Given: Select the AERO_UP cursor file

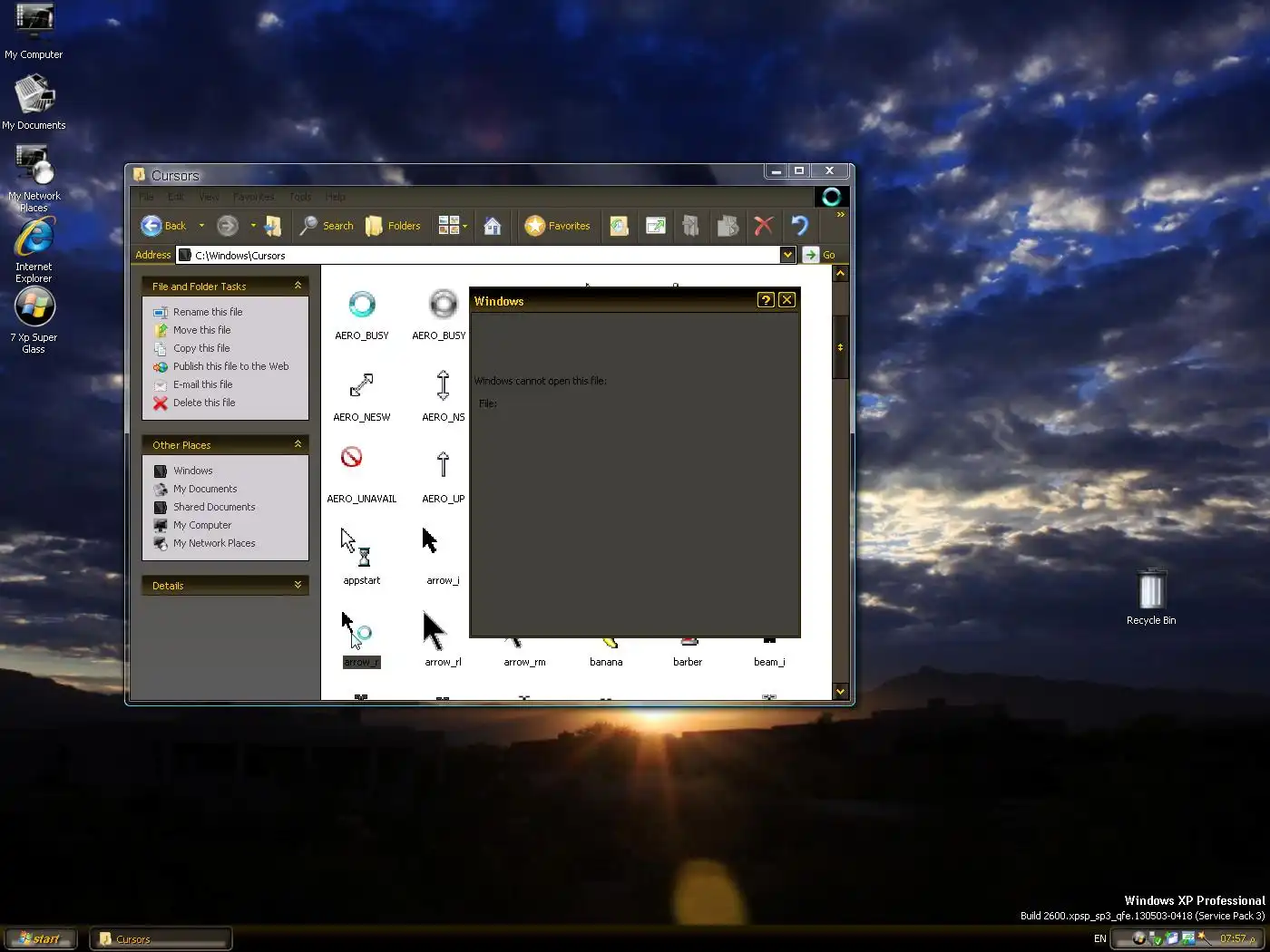Looking at the screenshot, I should (443, 474).
